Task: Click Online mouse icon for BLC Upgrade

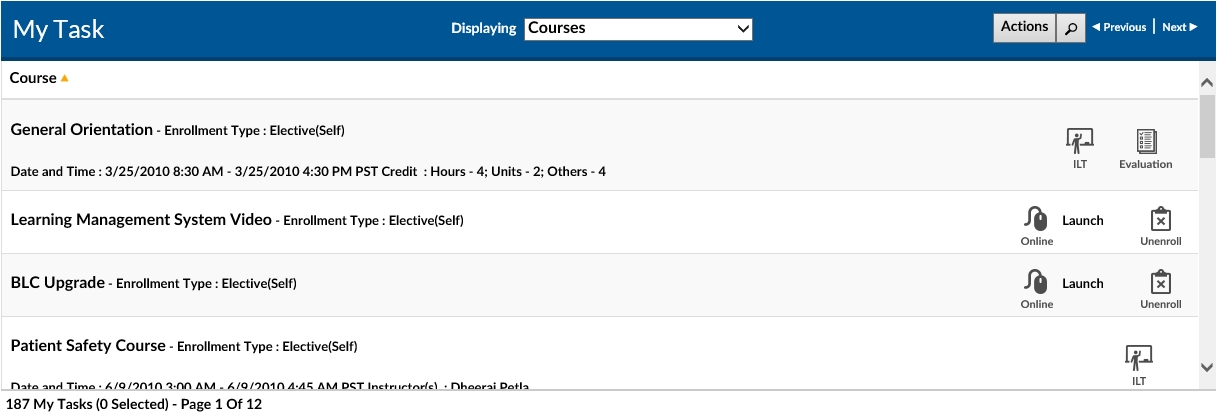Action: [1036, 282]
